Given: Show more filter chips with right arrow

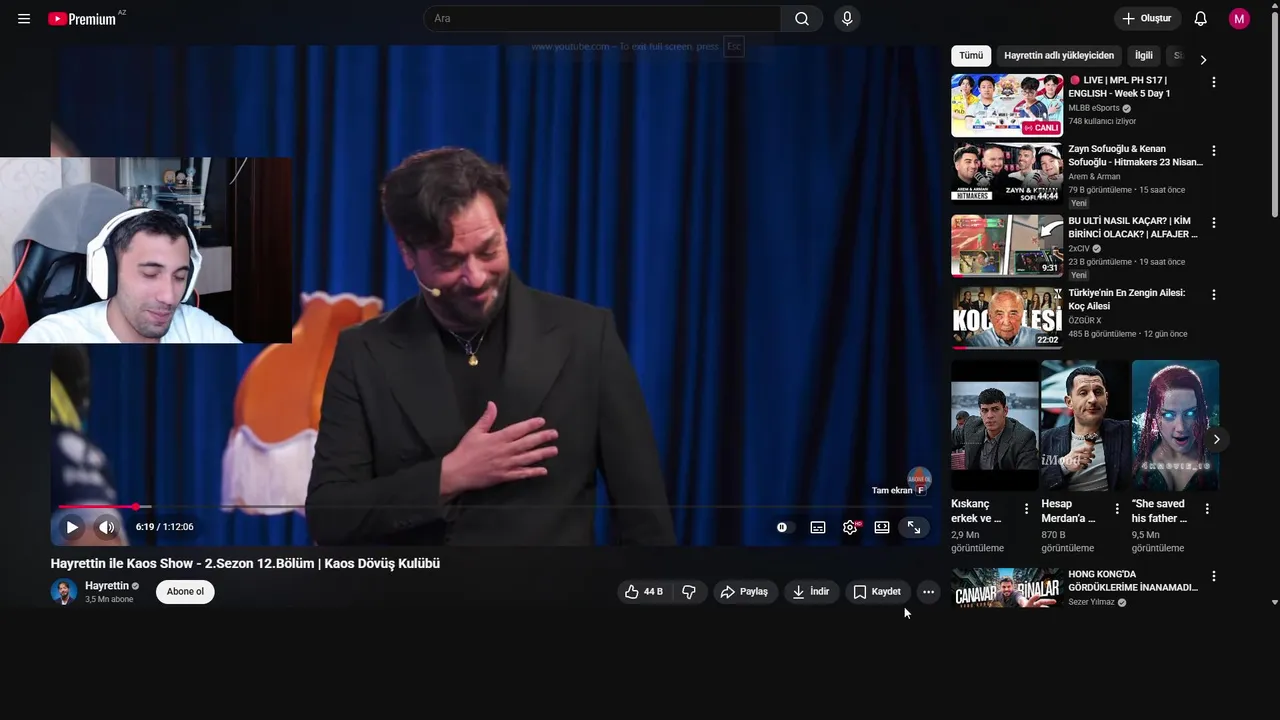Looking at the screenshot, I should (x=1203, y=59).
